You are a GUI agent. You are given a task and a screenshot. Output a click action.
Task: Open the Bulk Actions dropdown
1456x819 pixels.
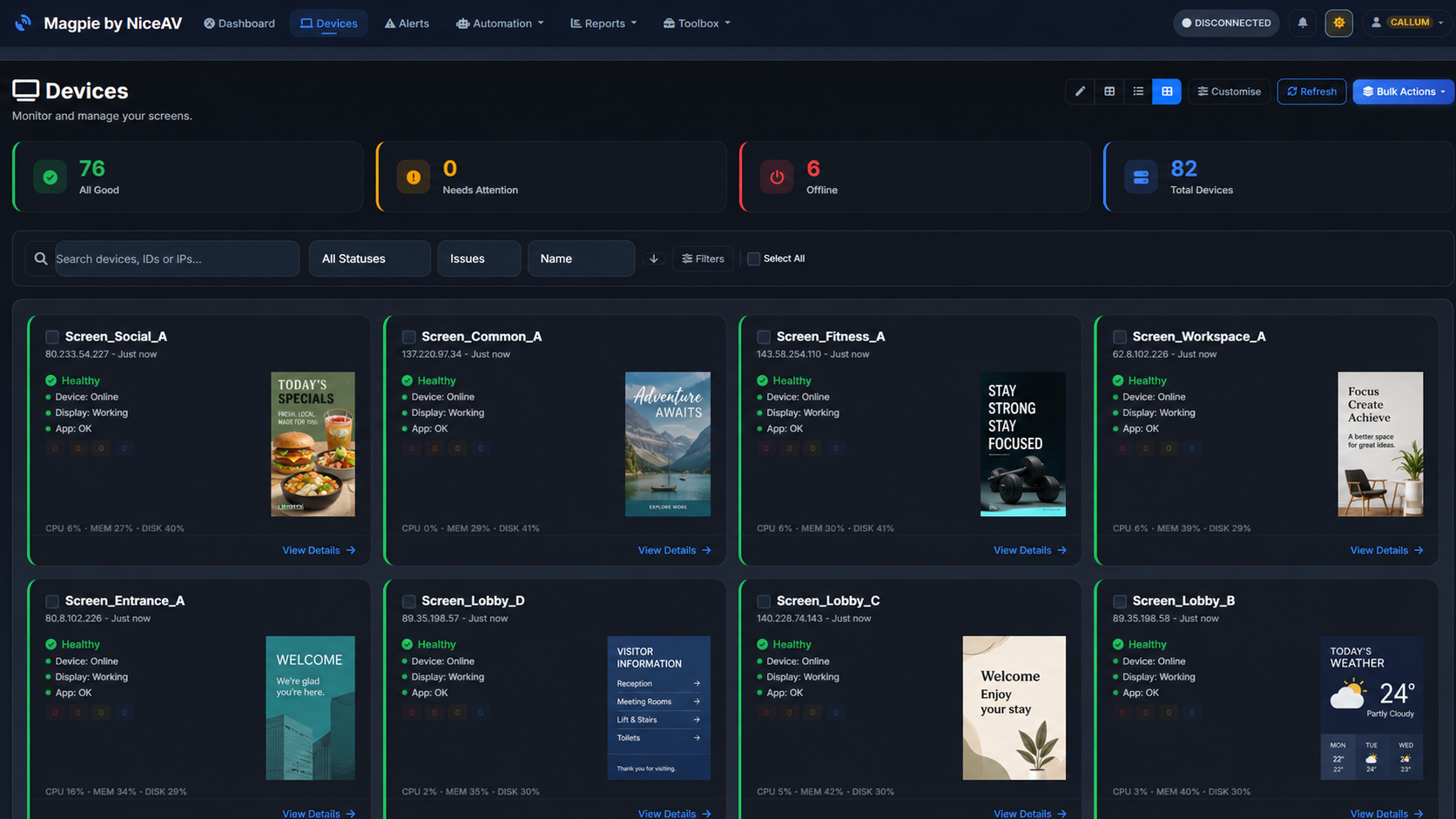pos(1403,91)
